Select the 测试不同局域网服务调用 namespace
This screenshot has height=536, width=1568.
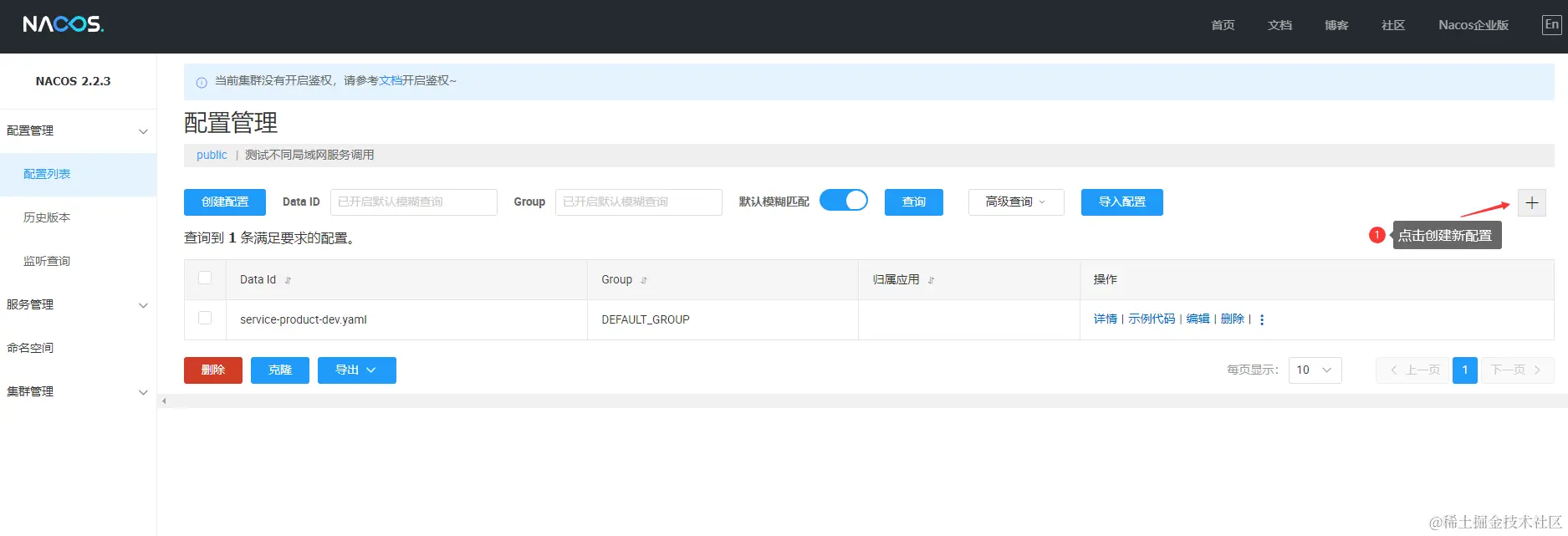tap(309, 156)
